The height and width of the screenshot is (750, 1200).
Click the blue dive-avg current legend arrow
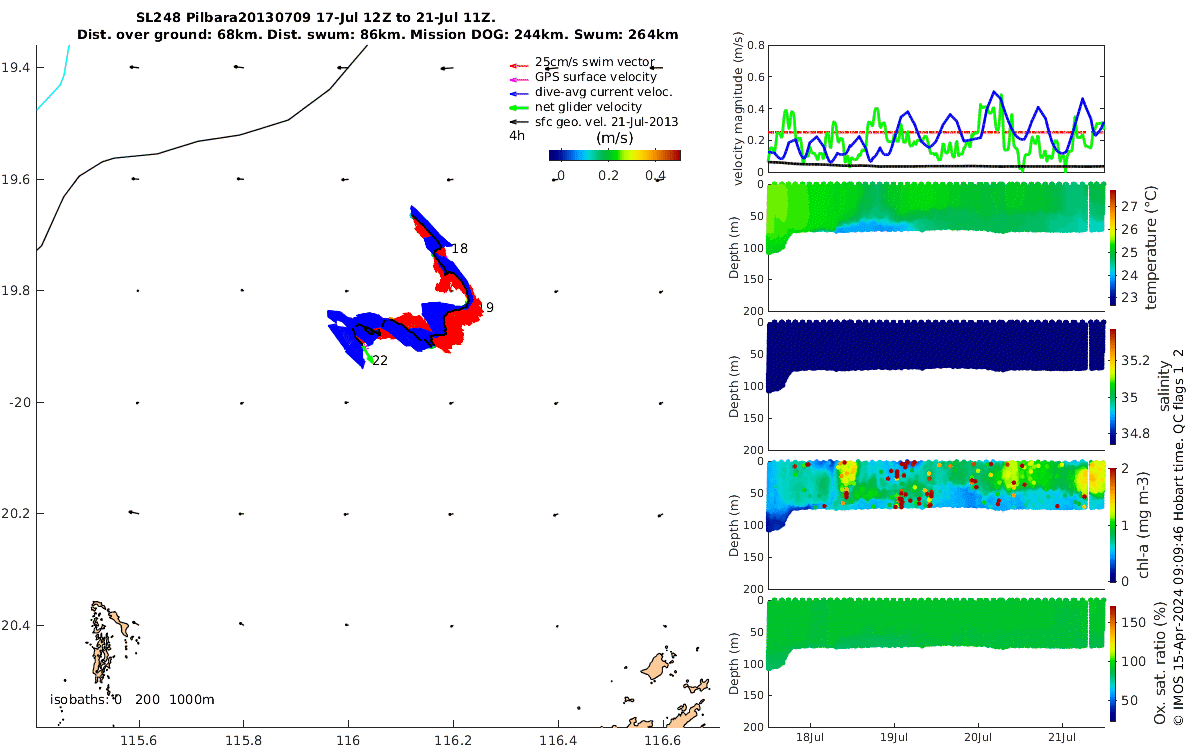(x=521, y=92)
